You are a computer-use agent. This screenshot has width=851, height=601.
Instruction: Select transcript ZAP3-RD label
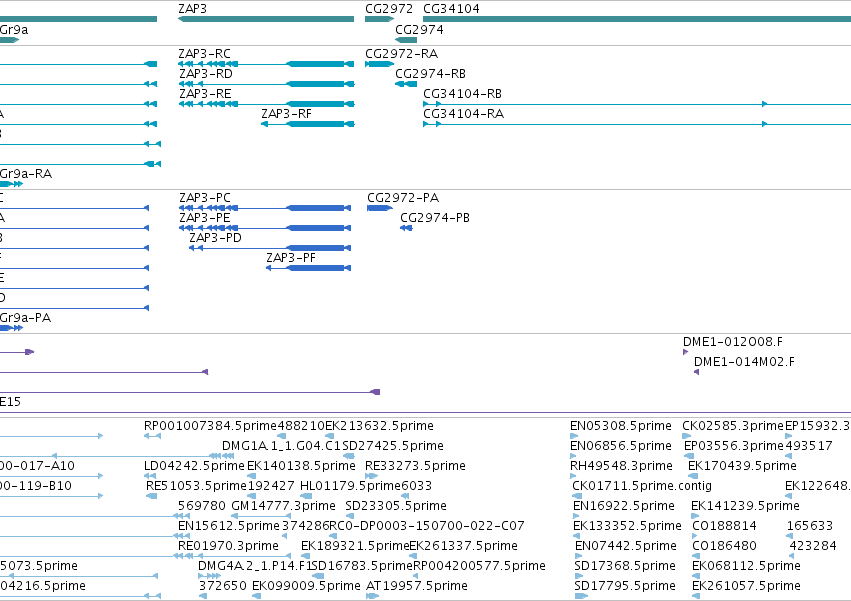(x=206, y=74)
